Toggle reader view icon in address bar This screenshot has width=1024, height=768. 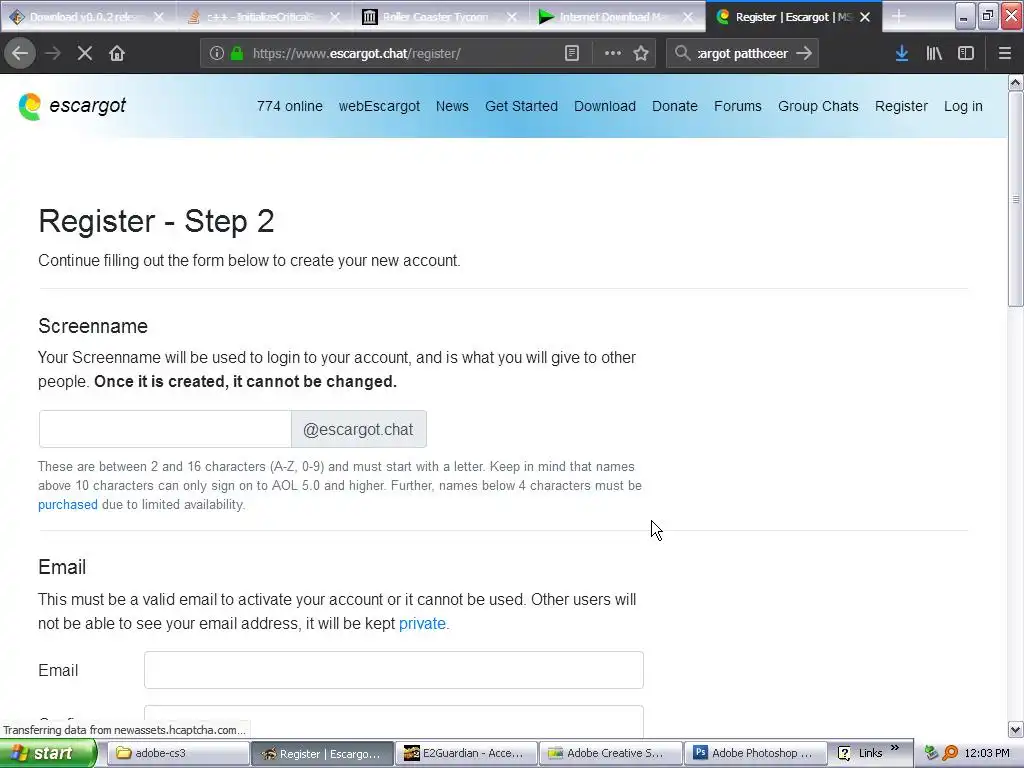click(571, 54)
